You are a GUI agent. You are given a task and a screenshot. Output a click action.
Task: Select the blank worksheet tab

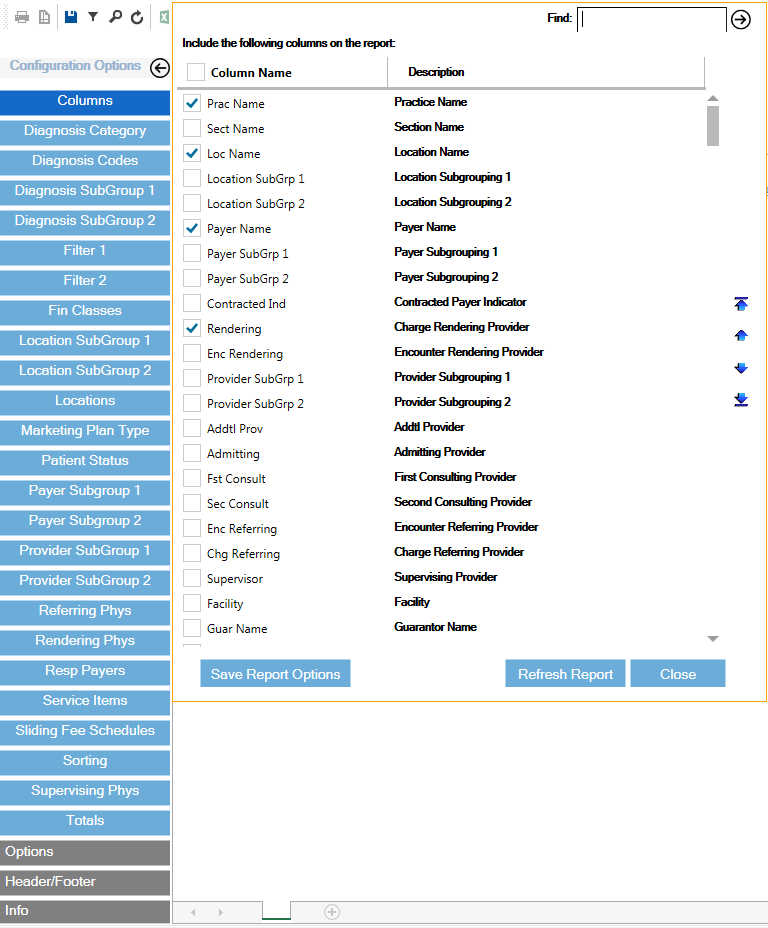click(276, 911)
